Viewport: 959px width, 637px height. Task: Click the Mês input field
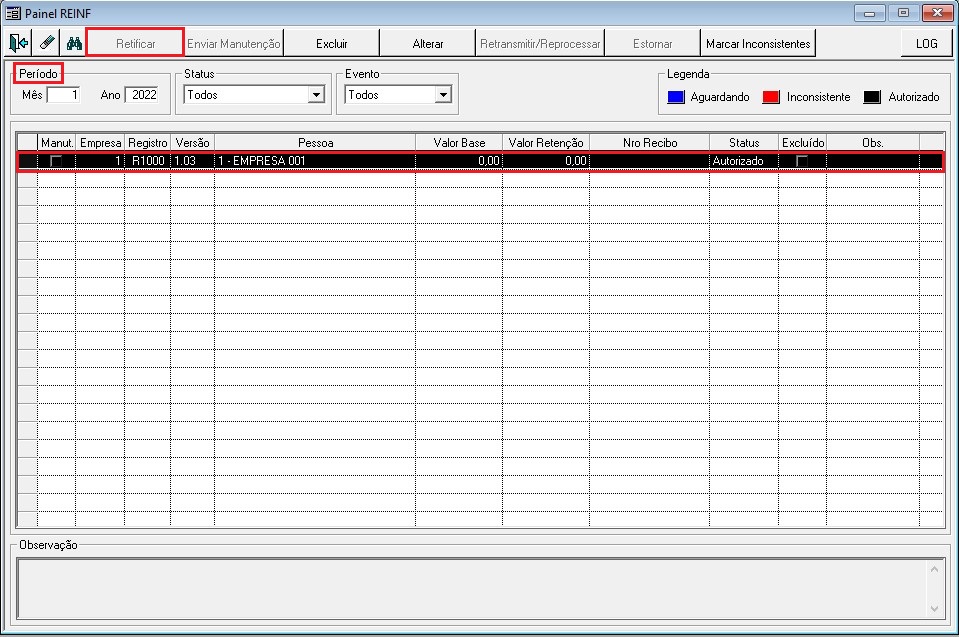point(63,95)
